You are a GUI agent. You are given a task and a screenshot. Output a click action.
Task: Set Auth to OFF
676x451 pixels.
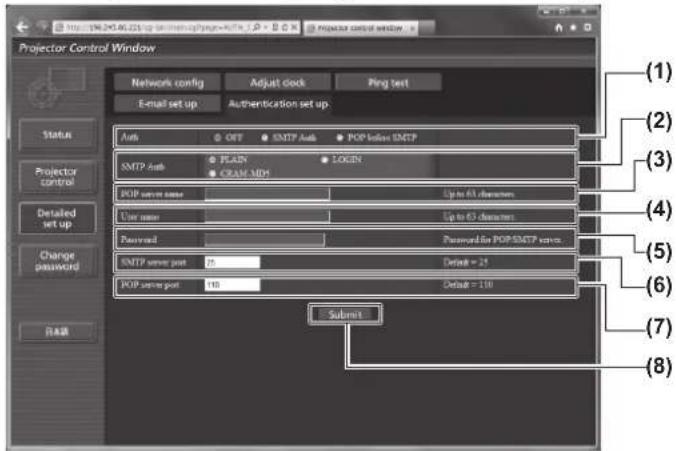click(218, 138)
